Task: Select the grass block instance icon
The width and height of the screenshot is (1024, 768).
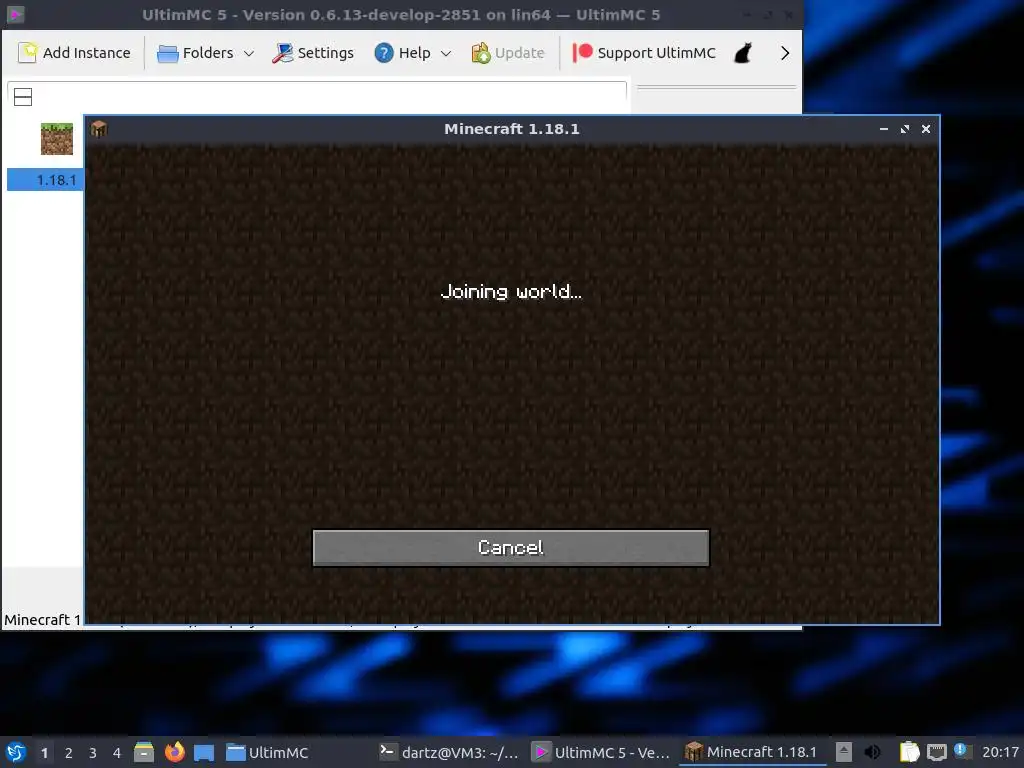Action: coord(57,138)
